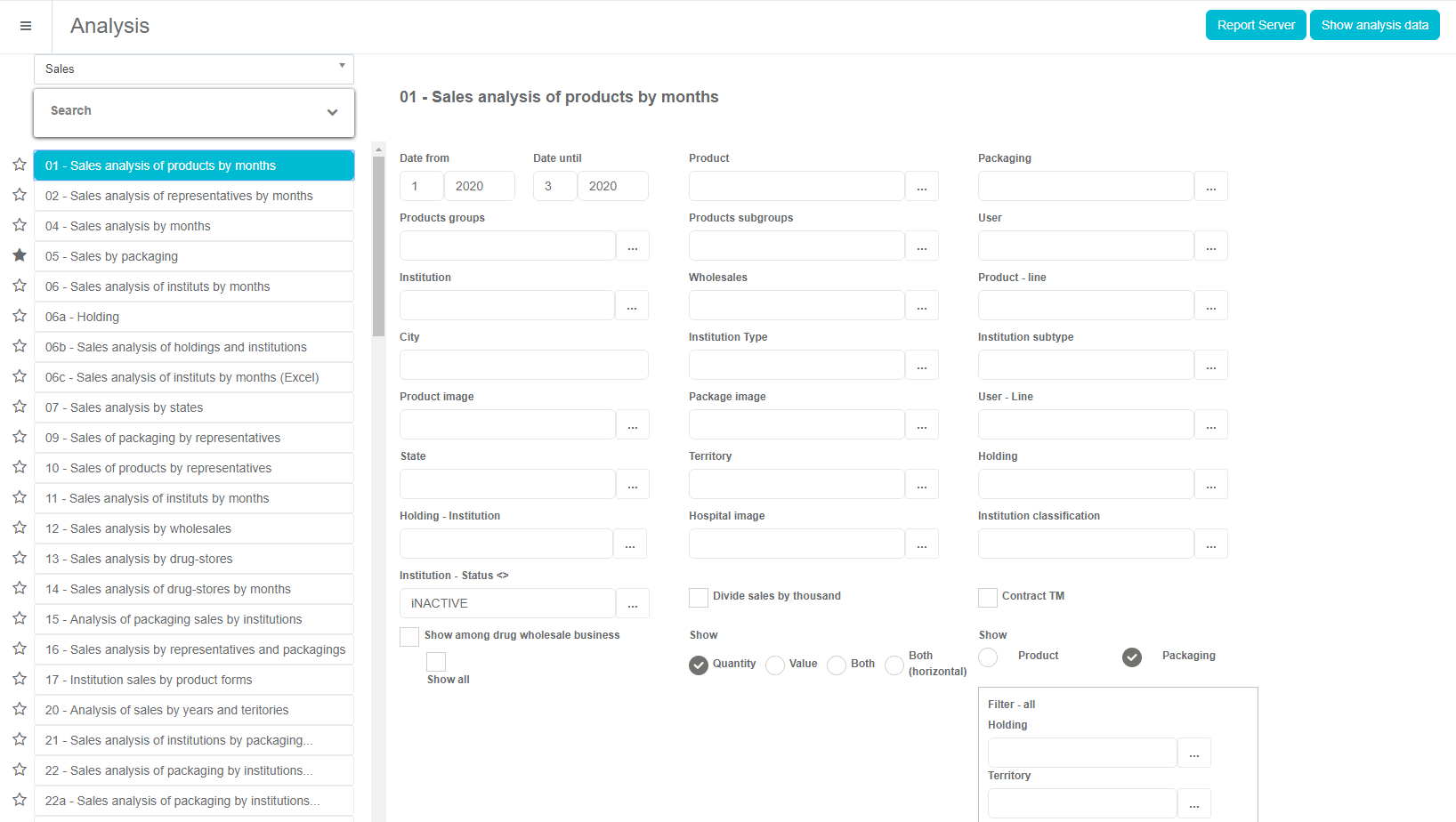Choose Product under Show options
This screenshot has width=1456, height=822.
click(988, 657)
